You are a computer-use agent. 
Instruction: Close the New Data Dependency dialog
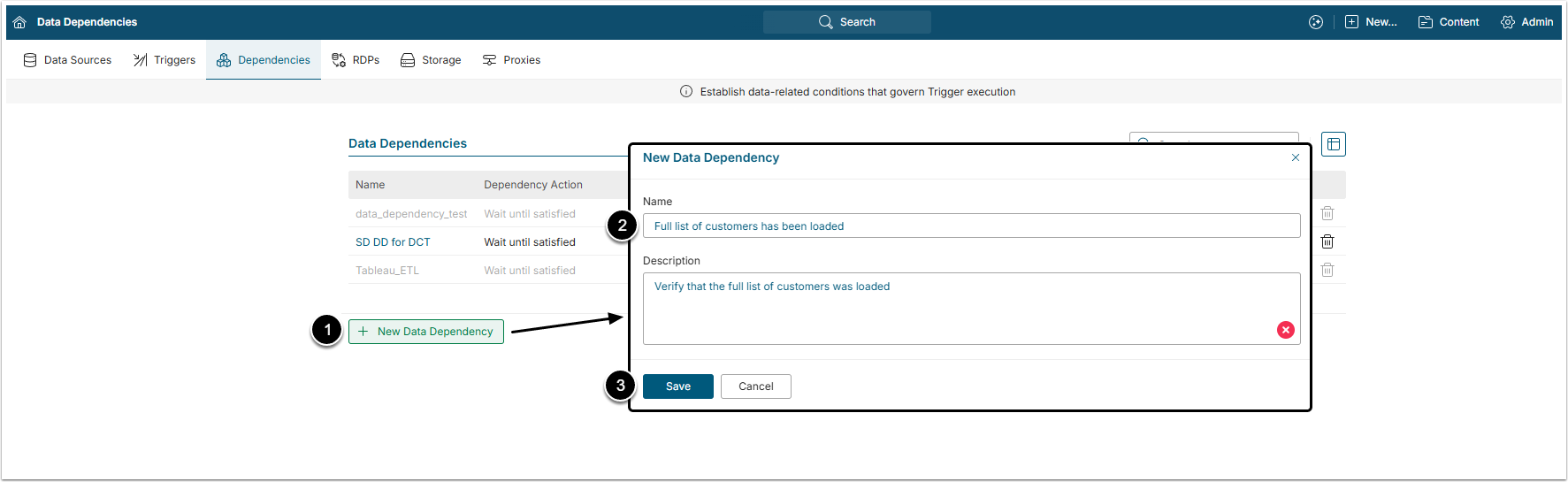coord(1296,157)
